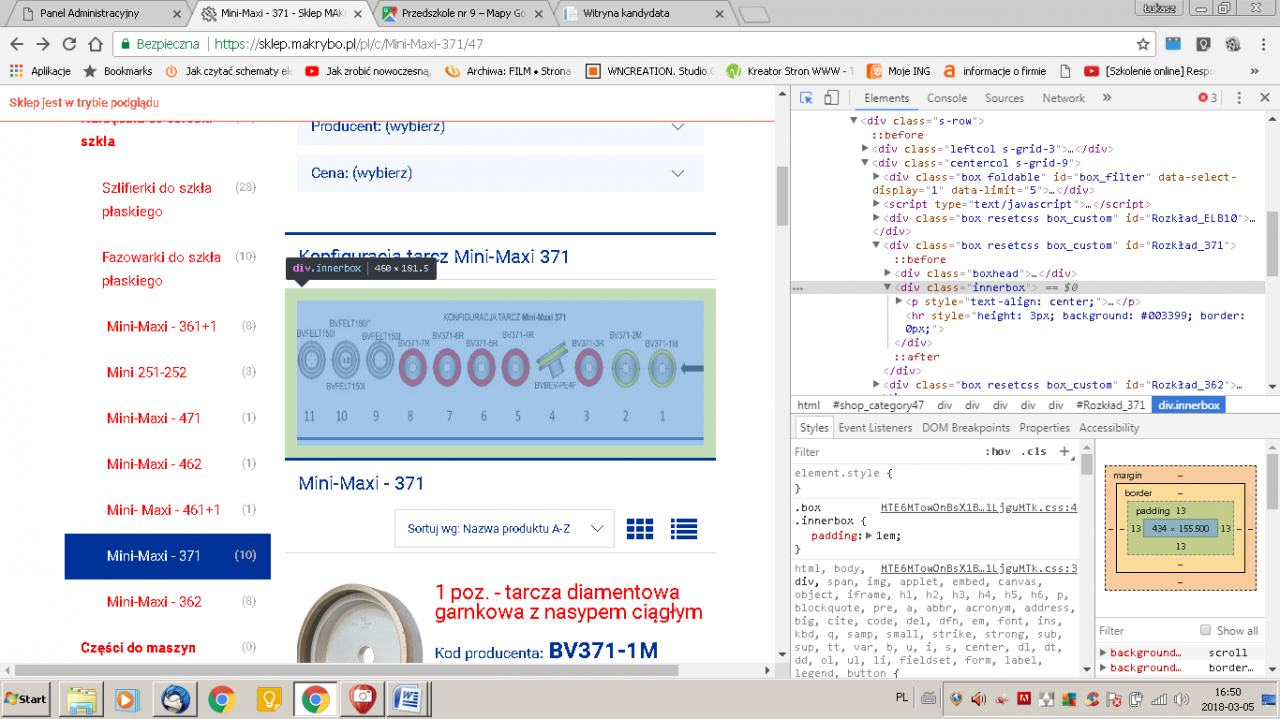Launch Thunderbird from the taskbar
The height and width of the screenshot is (719, 1280).
click(x=176, y=698)
